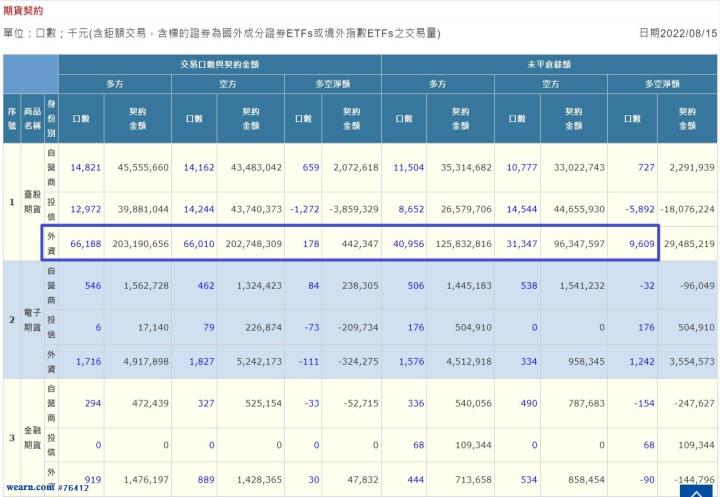Open the 1,716 electronics futures long volume

pos(88,359)
